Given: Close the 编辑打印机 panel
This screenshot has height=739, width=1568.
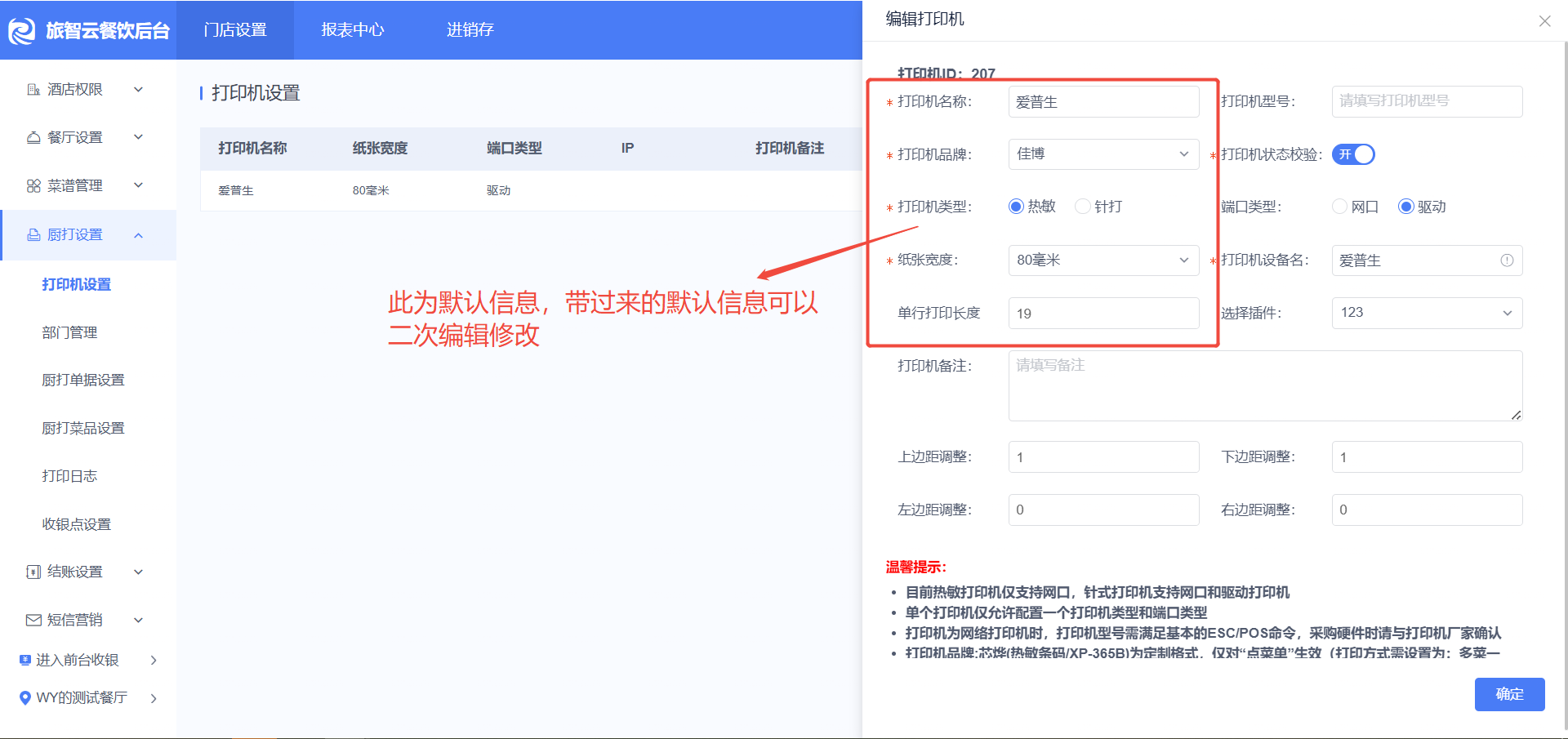Looking at the screenshot, I should (x=1544, y=21).
